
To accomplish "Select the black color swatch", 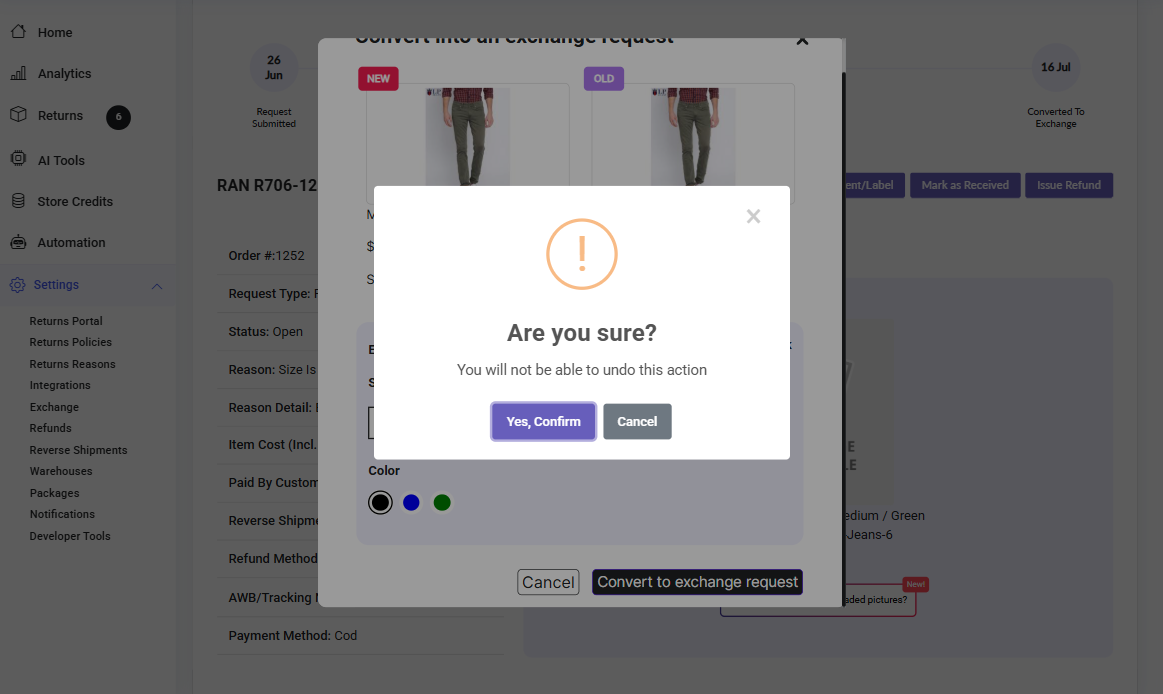I will pyautogui.click(x=380, y=502).
